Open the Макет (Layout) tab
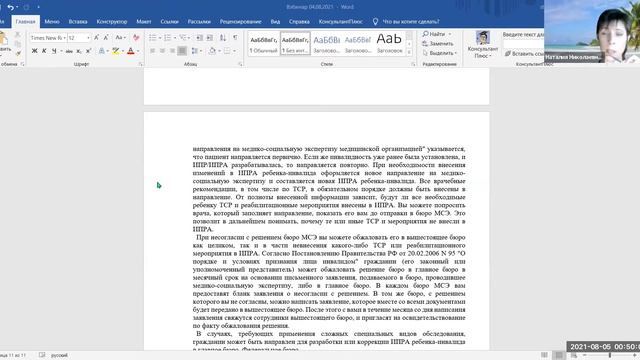Image resolution: width=640 pixels, height=360 pixels. (x=144, y=22)
